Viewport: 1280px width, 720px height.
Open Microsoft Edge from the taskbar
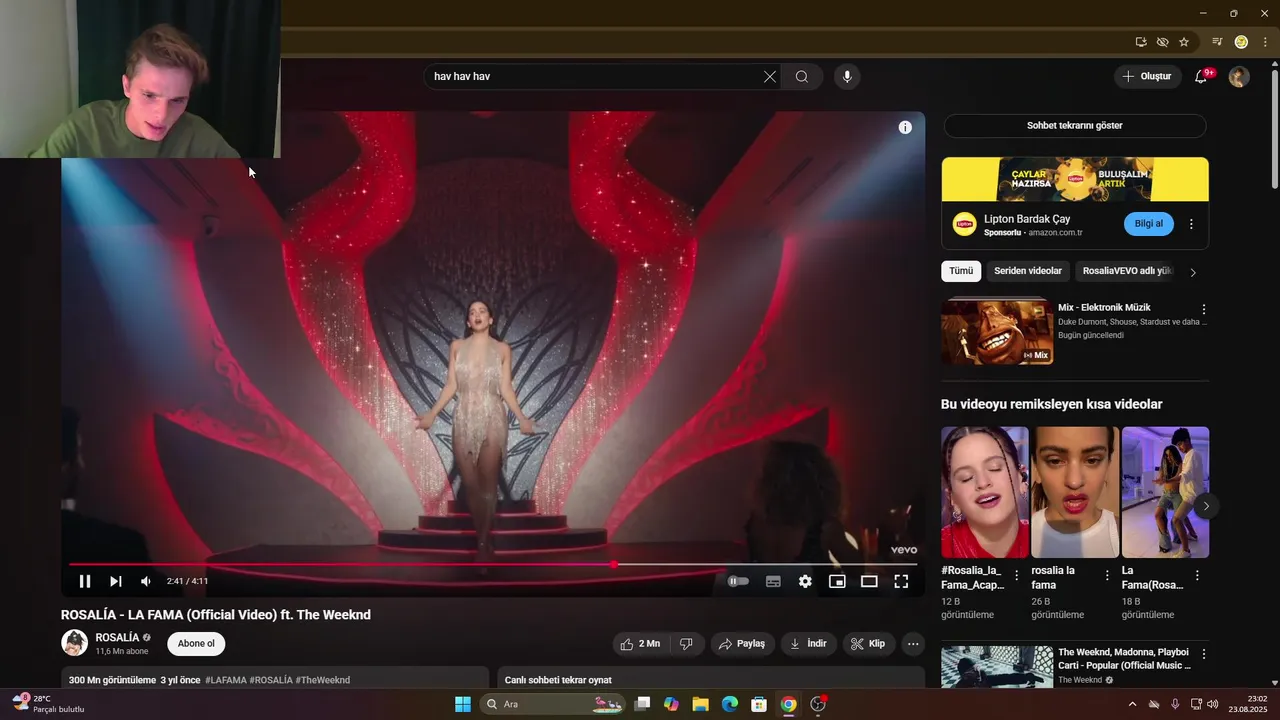[x=730, y=704]
